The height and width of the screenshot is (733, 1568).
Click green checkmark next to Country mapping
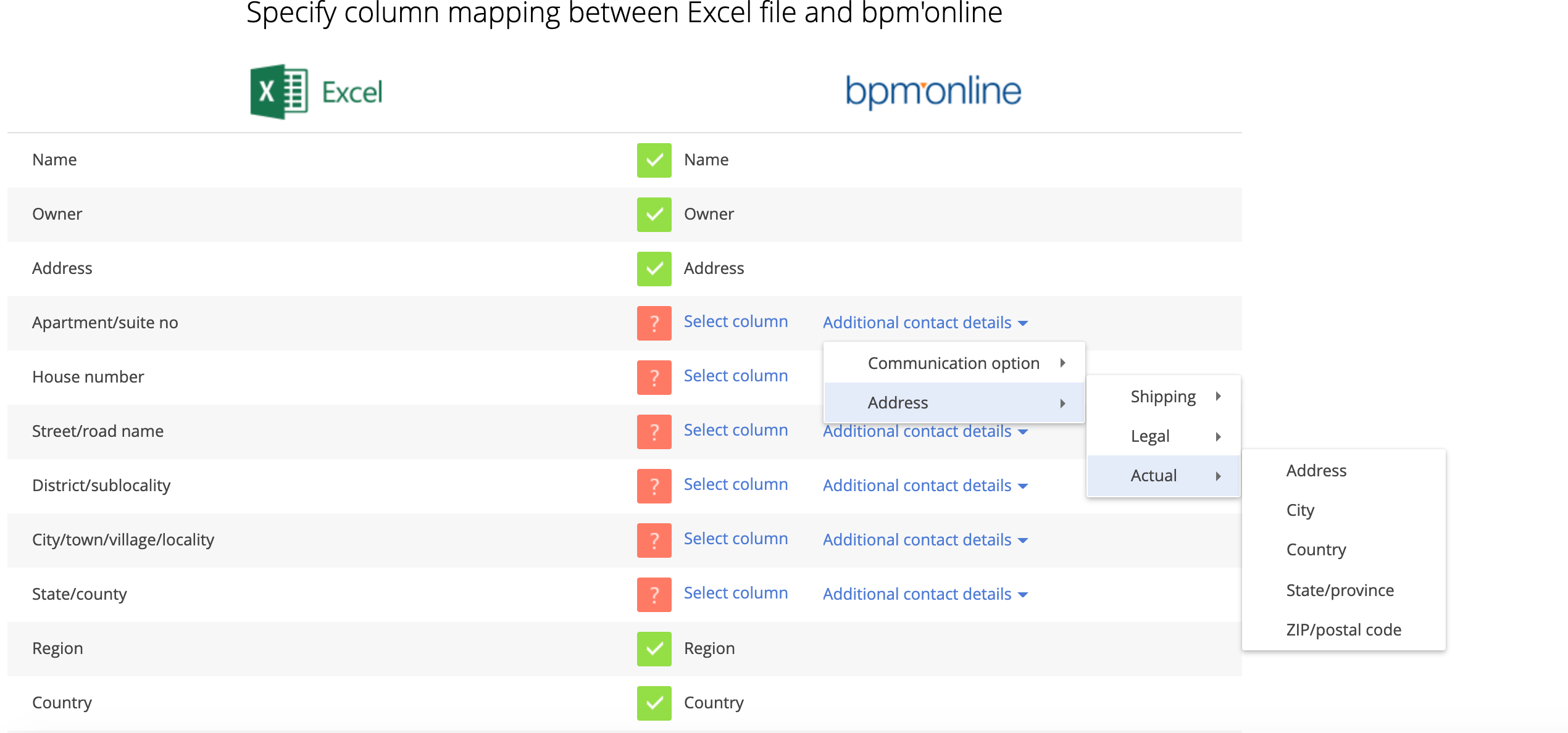[x=654, y=703]
